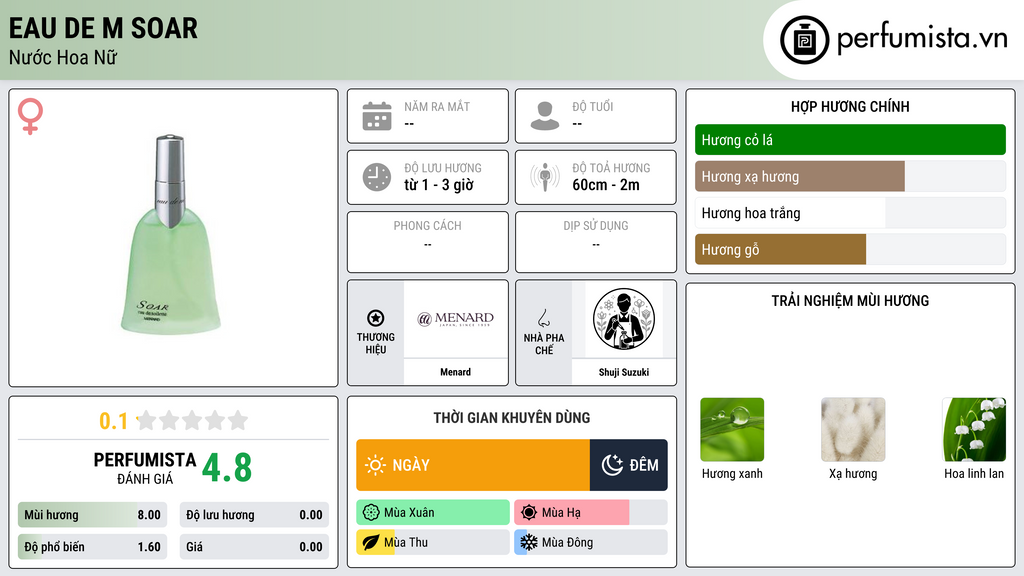Image resolution: width=1024 pixels, height=576 pixels.
Task: Click the Độ phổ biến 1.60 score bar
Action: point(92,547)
